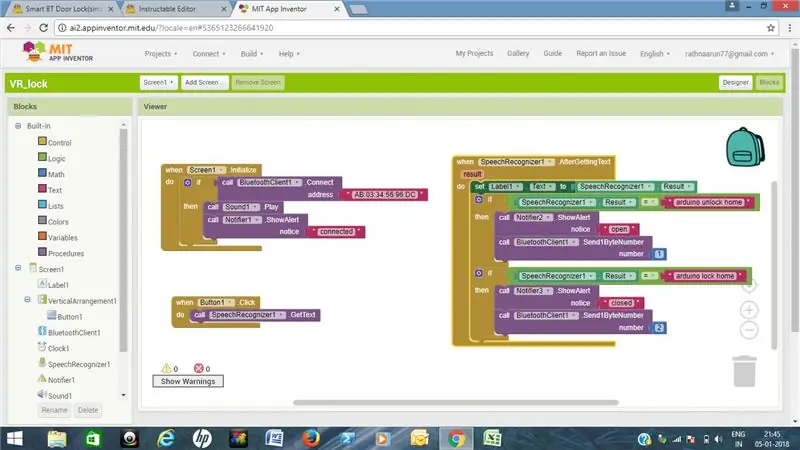Viewport: 800px width, 450px height.
Task: Click the horizontal scrollbar in the viewer
Action: click(456, 403)
